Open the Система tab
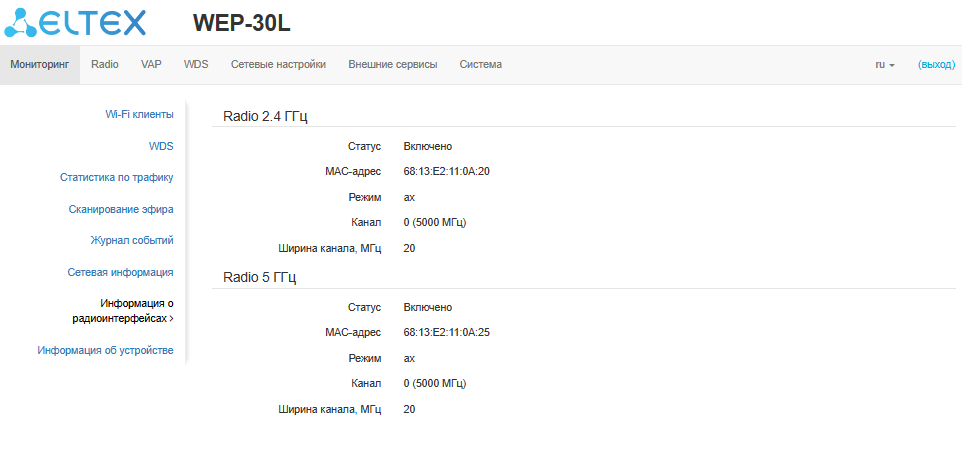 (x=481, y=64)
